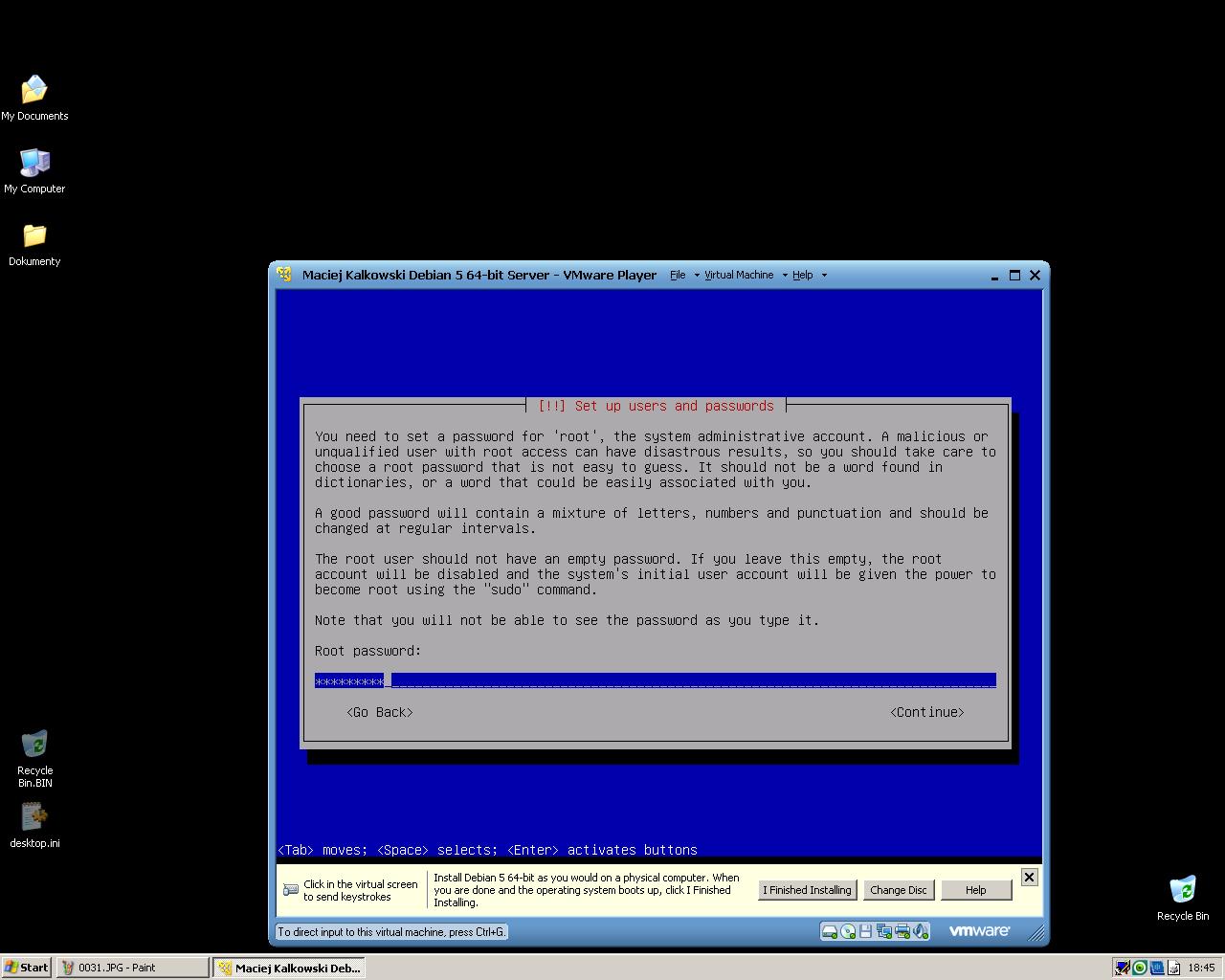1225x980 pixels.
Task: Click the blue square tray icon
Action: click(x=1156, y=968)
